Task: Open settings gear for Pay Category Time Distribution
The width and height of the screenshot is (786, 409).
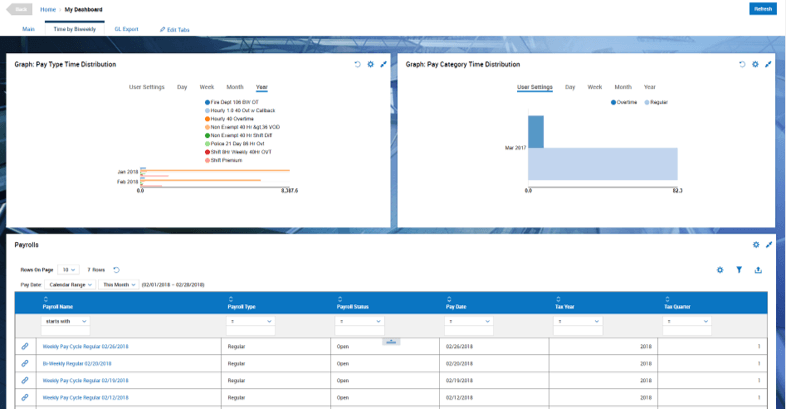Action: [755, 64]
